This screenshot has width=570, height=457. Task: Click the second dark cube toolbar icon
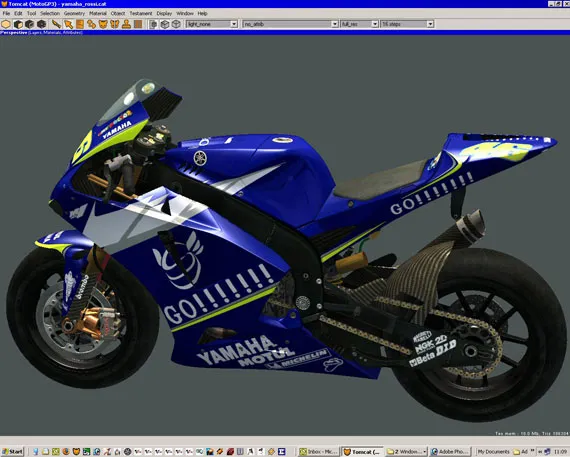30,24
